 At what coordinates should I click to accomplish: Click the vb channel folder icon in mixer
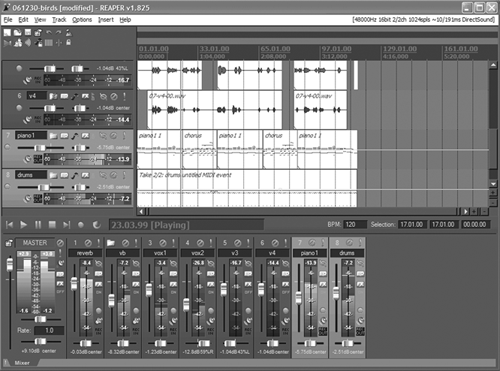tap(111, 243)
